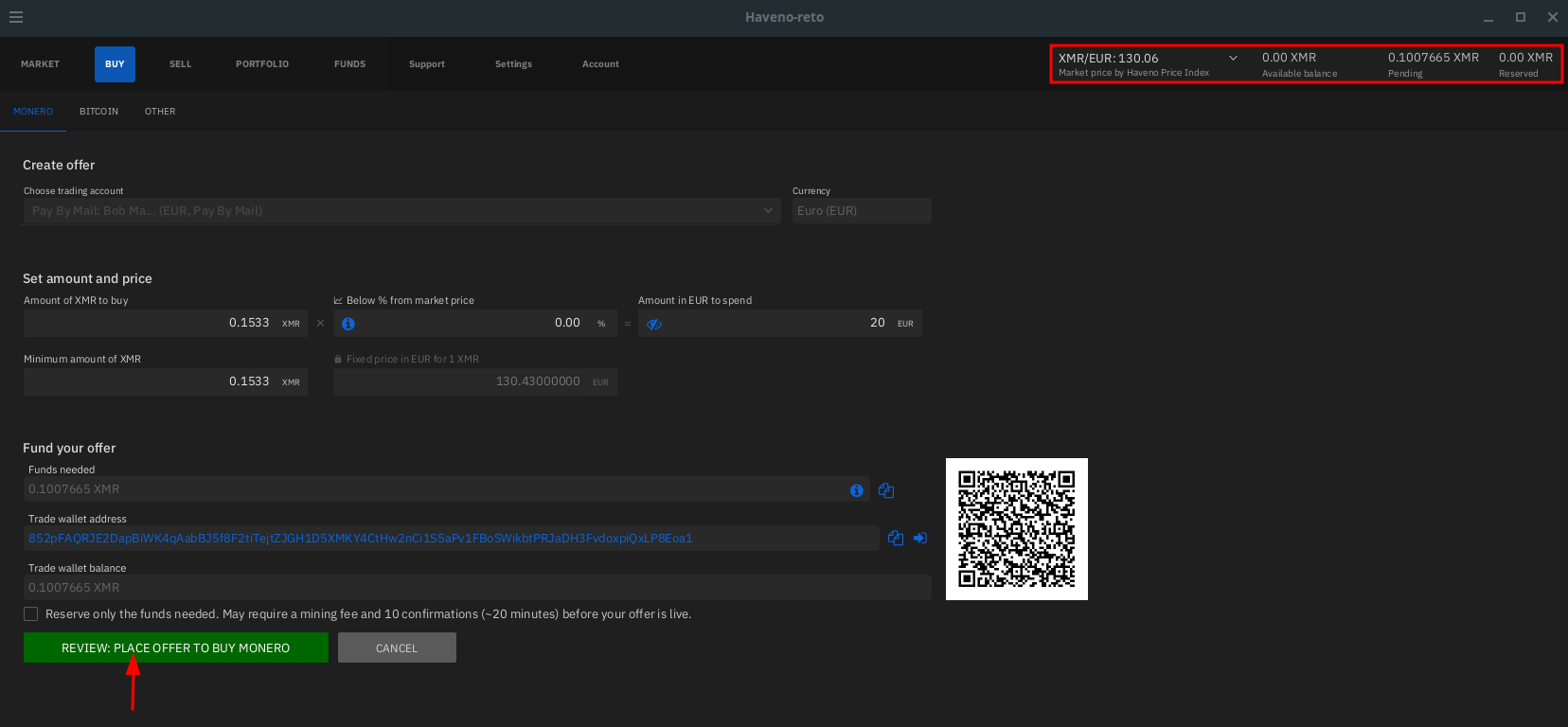Switch to the Bitcoin tab
Image resolution: width=1568 pixels, height=727 pixels.
98,112
